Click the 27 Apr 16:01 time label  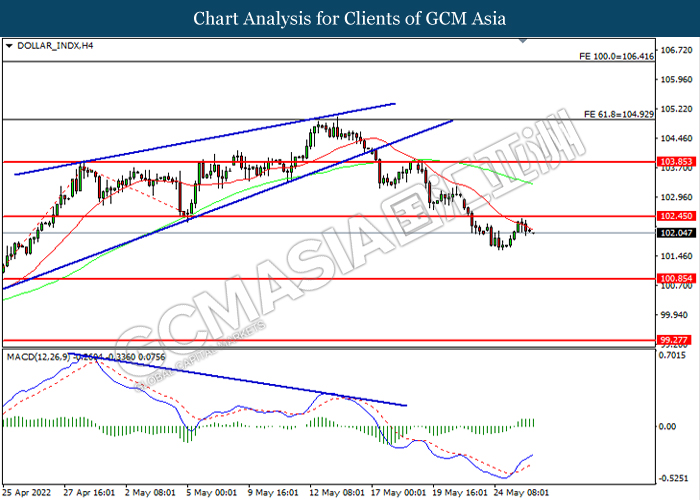(89, 493)
